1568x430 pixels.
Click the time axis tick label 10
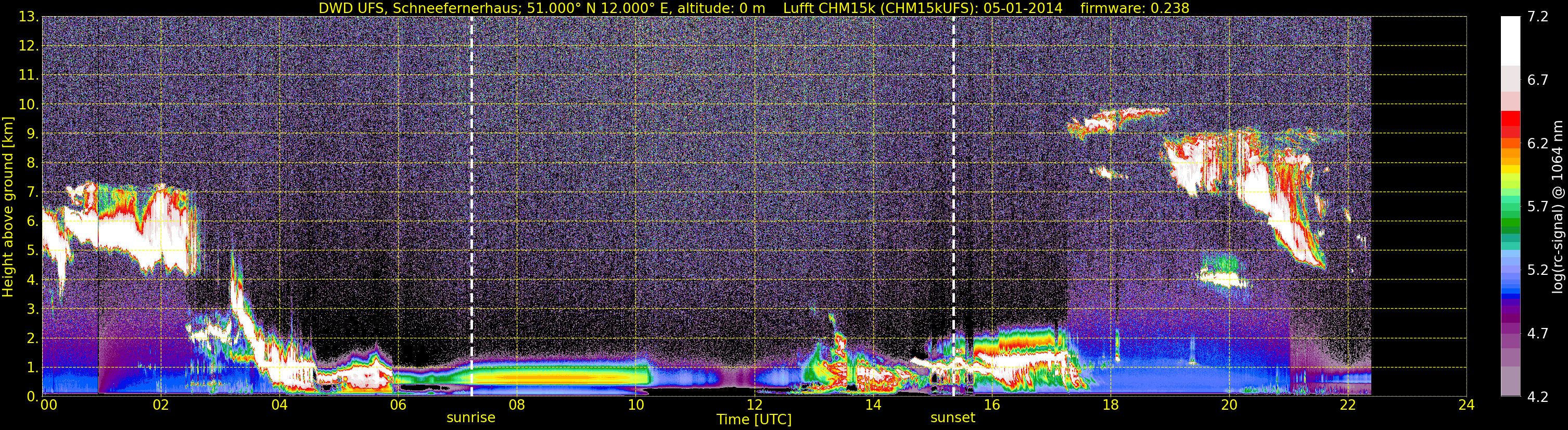tap(635, 406)
